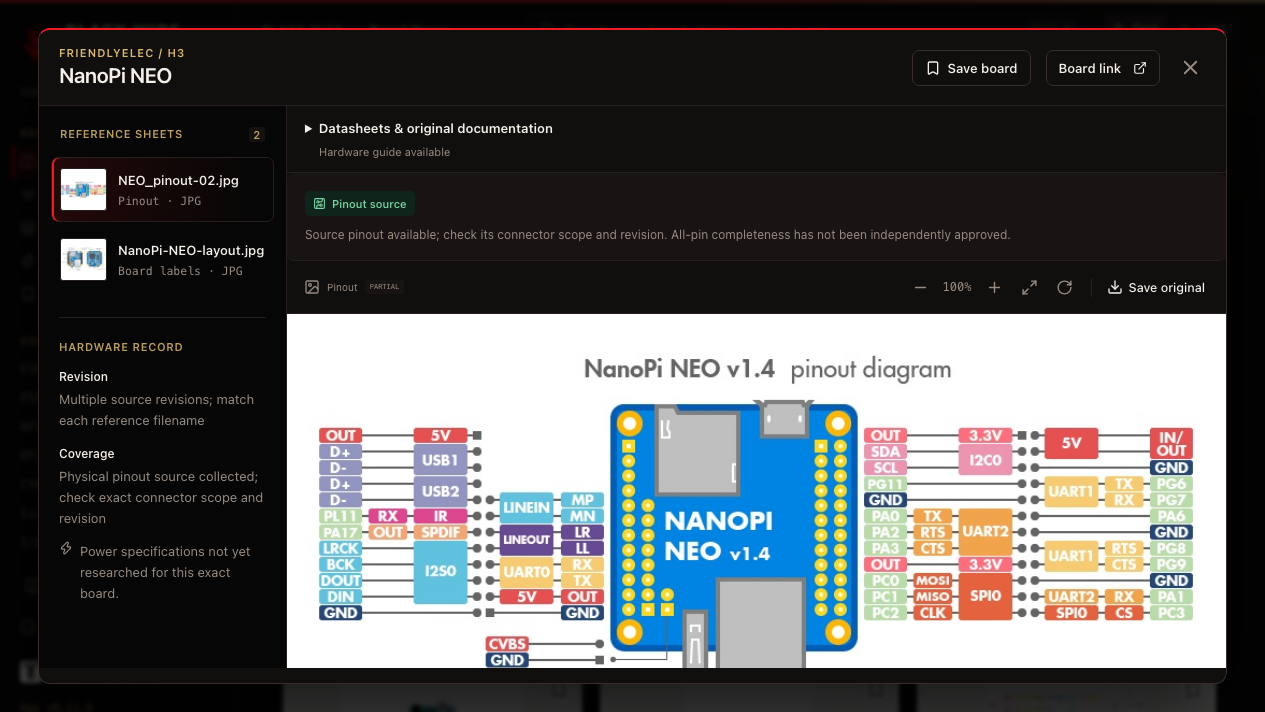
Task: Click the HARDWARE RECORD heading
Action: (x=121, y=347)
